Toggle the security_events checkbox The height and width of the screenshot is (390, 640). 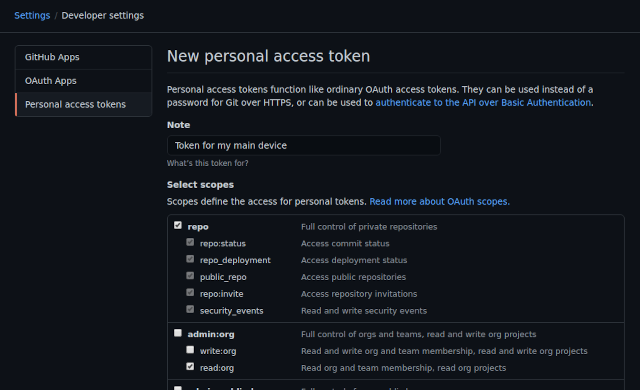[x=190, y=309]
